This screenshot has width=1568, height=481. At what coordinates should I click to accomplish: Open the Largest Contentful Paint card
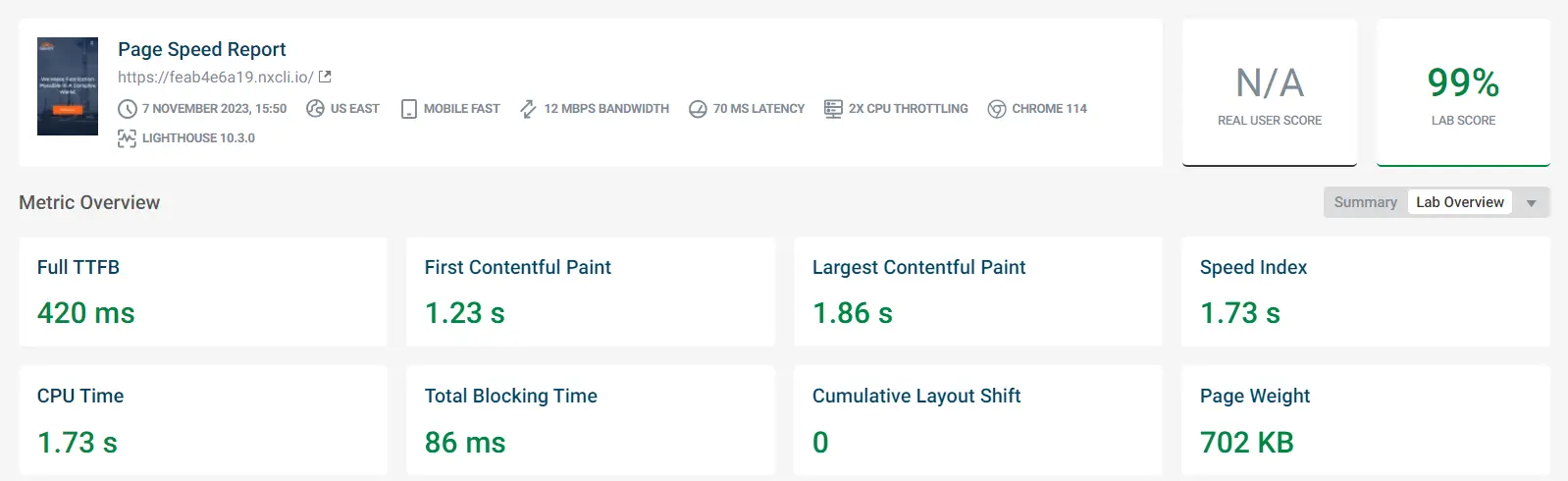point(977,292)
